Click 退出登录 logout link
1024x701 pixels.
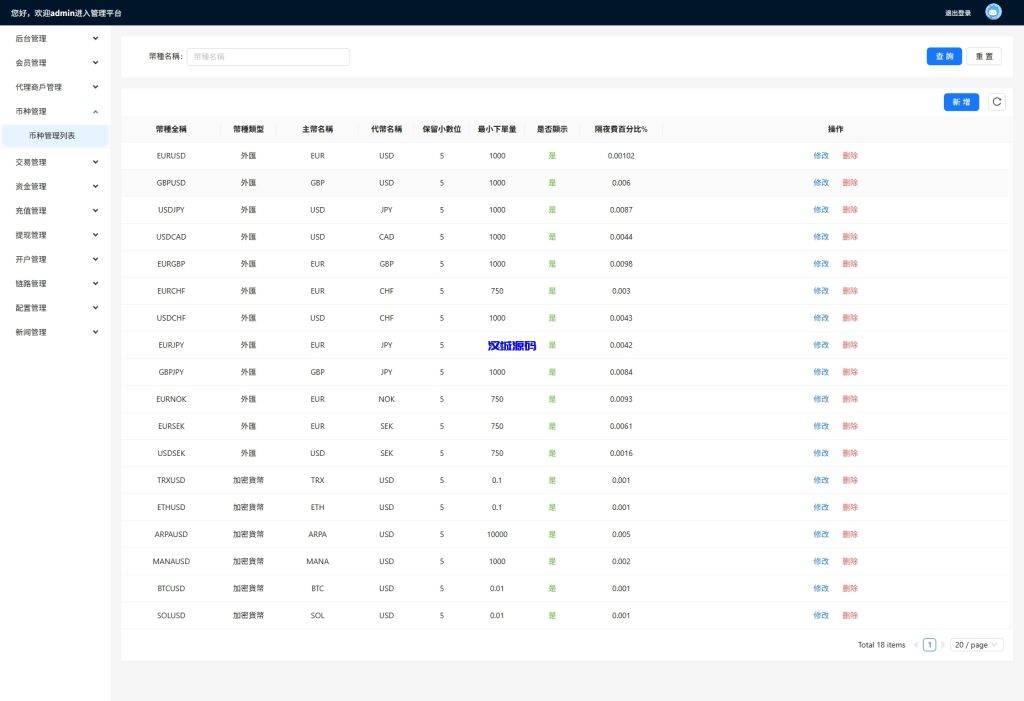957,13
